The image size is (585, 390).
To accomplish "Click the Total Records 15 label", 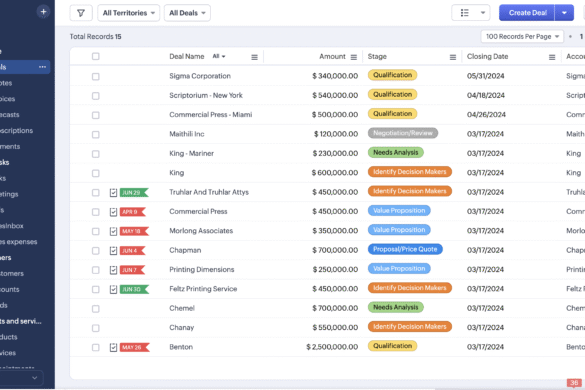I will [96, 37].
